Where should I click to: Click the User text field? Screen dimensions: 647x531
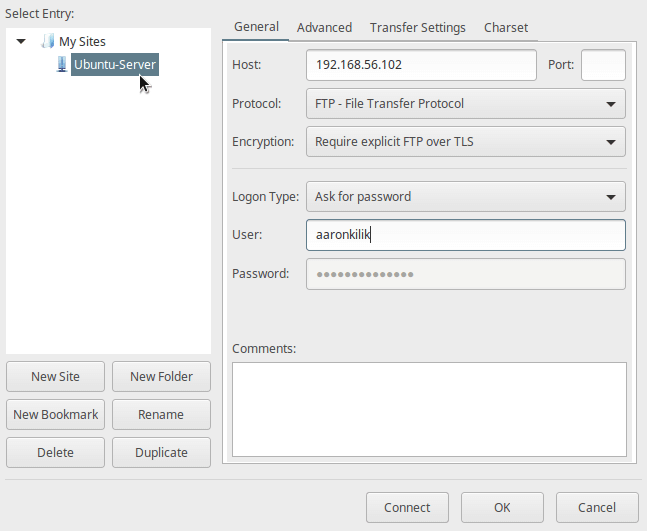pos(465,235)
